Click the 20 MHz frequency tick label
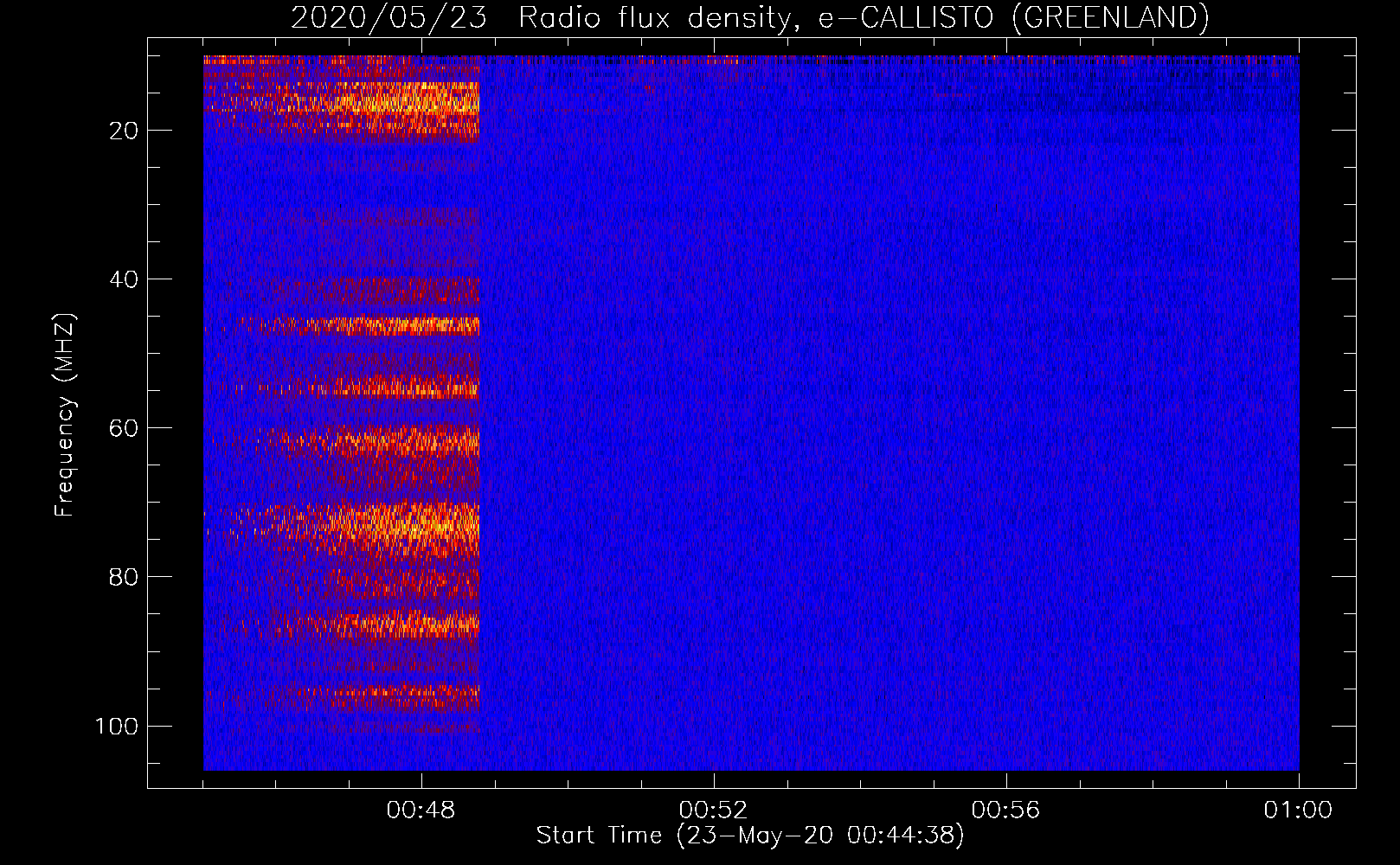Image resolution: width=1400 pixels, height=865 pixels. 124,131
